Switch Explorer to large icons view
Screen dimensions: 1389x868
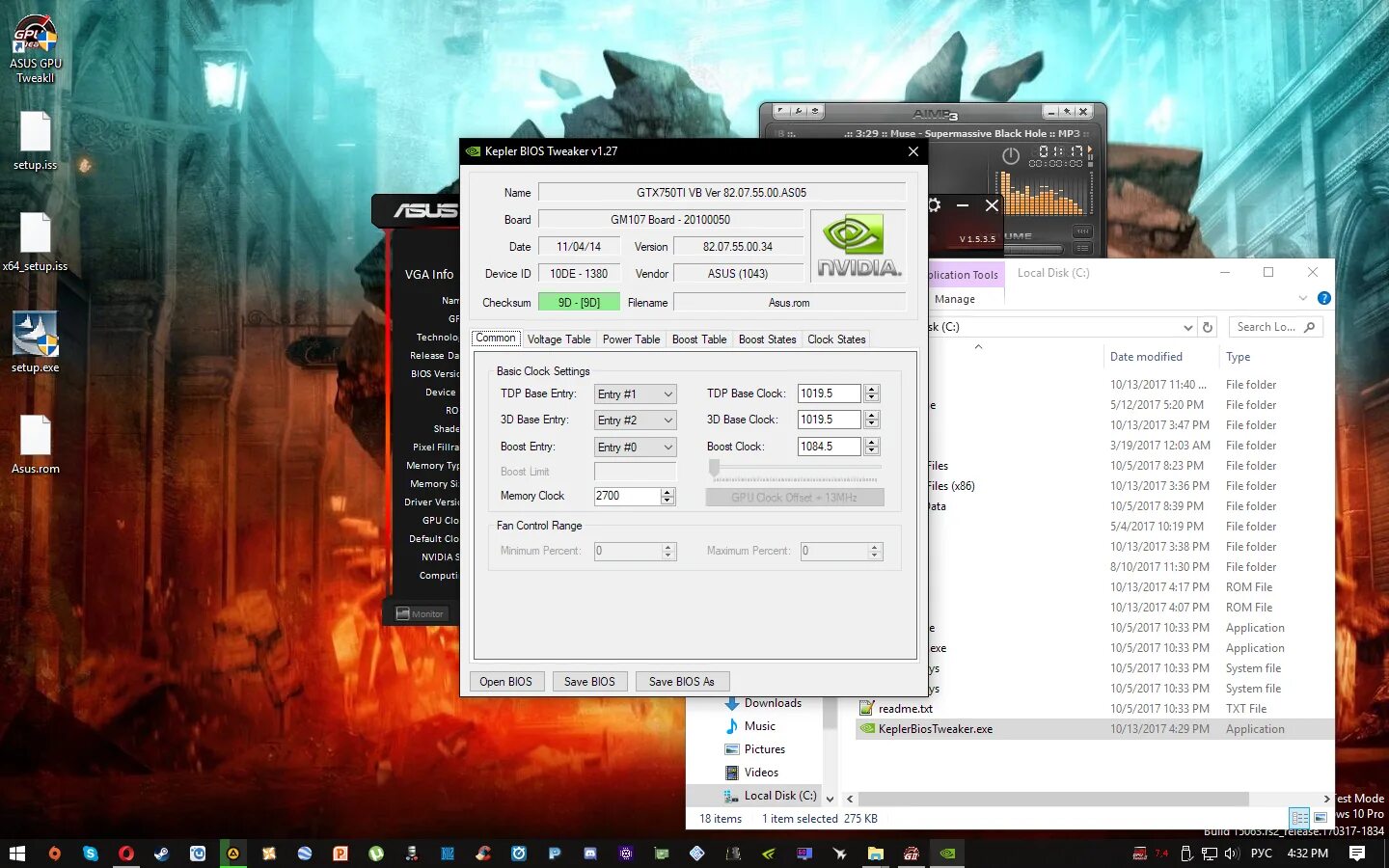click(1321, 818)
